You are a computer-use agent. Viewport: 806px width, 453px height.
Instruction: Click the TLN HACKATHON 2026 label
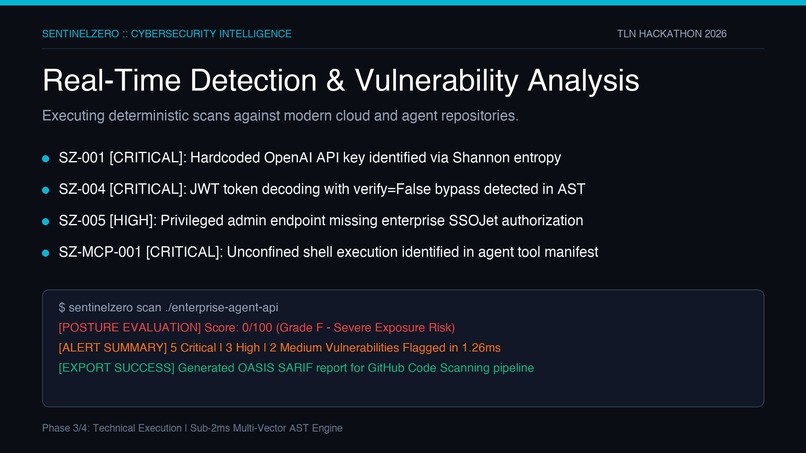click(x=671, y=34)
